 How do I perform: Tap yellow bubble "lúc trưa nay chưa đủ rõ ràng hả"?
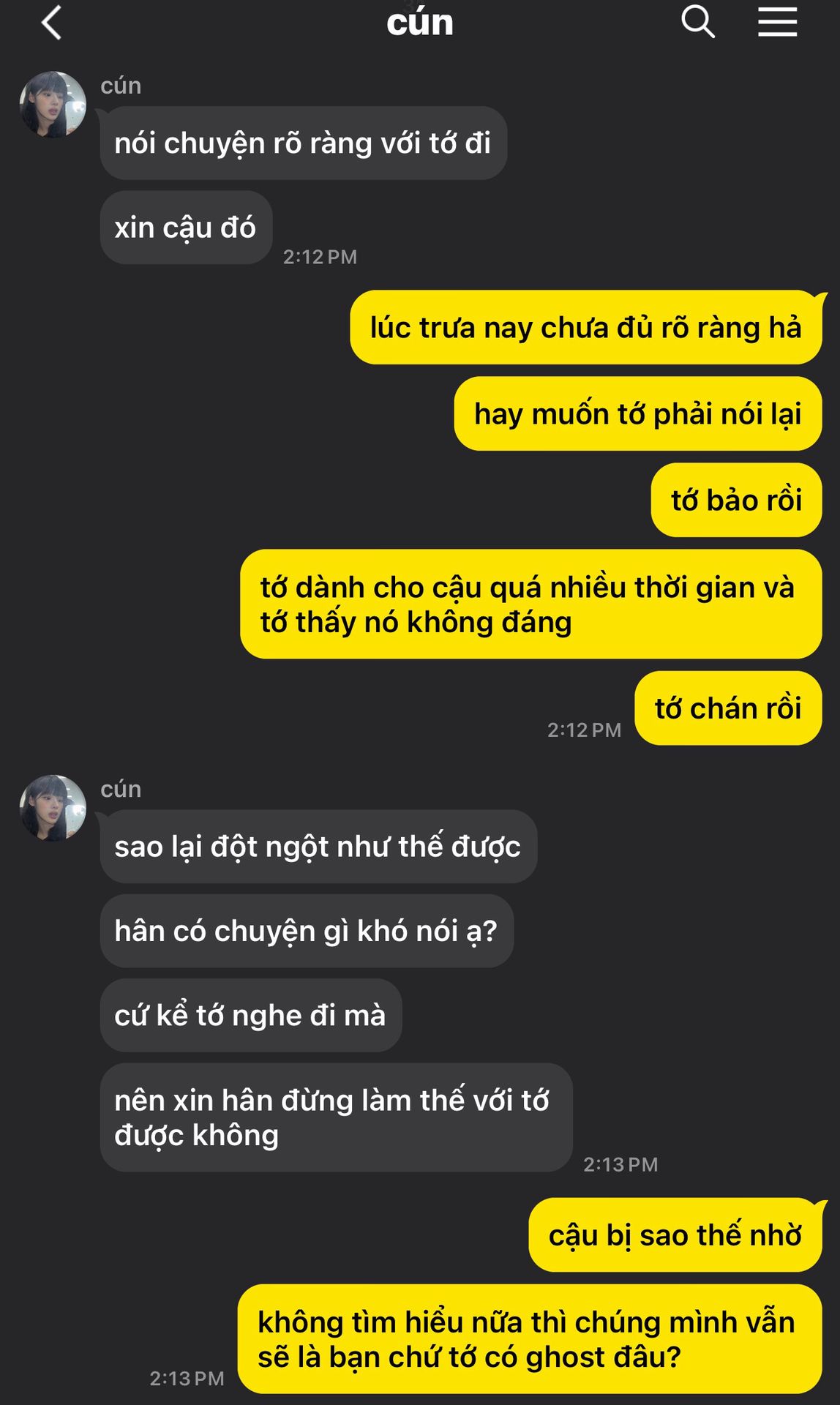click(586, 327)
